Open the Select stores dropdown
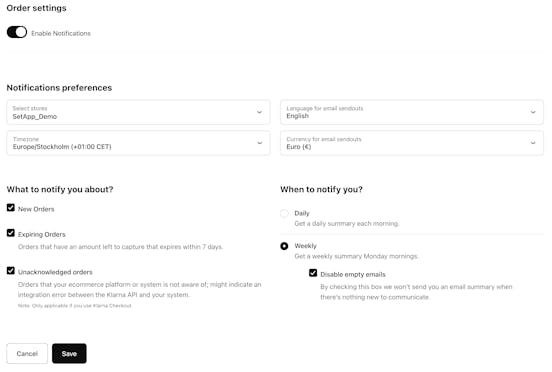The width and height of the screenshot is (552, 372). tap(138, 112)
